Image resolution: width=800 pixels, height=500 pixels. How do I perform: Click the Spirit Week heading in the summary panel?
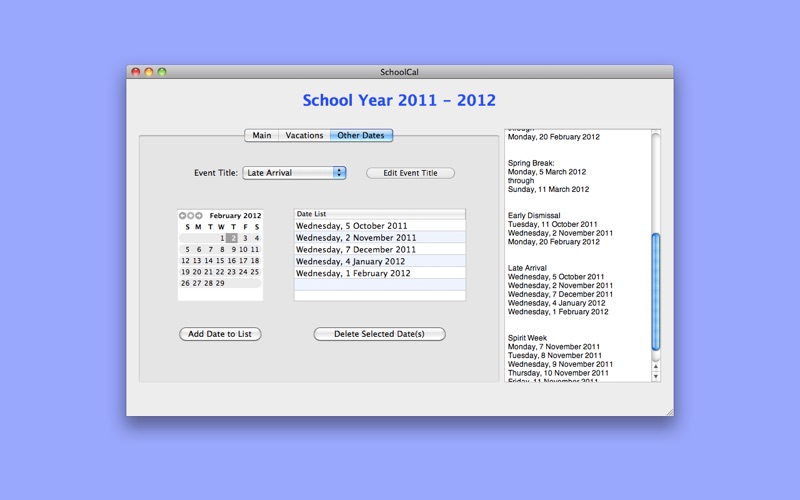(527, 338)
